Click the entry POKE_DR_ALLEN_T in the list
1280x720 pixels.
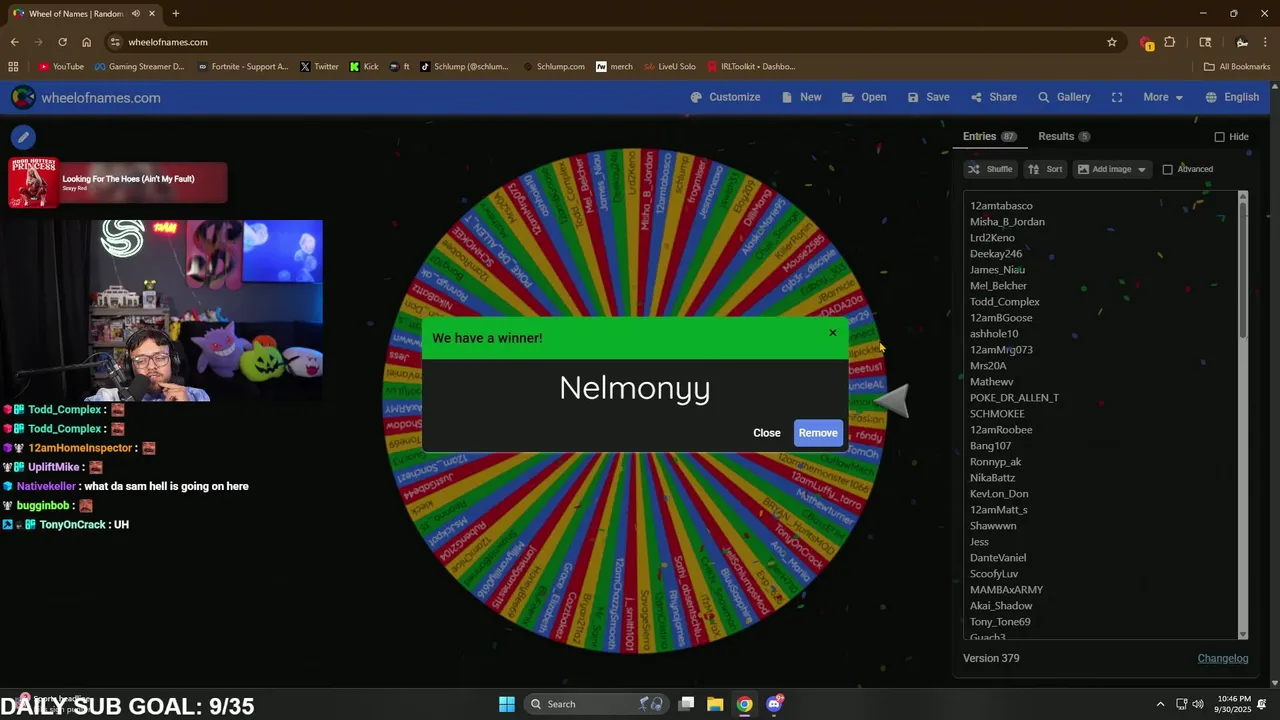tap(1014, 398)
